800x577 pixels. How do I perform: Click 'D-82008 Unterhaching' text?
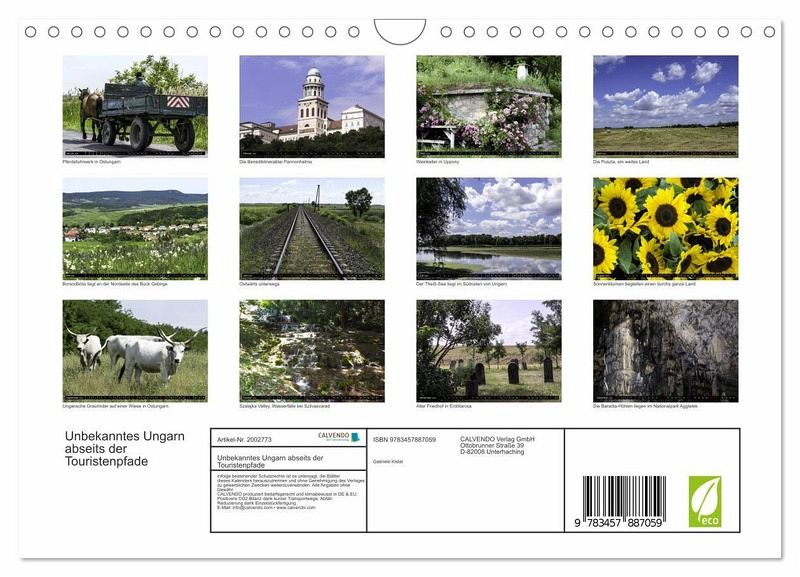(492, 451)
